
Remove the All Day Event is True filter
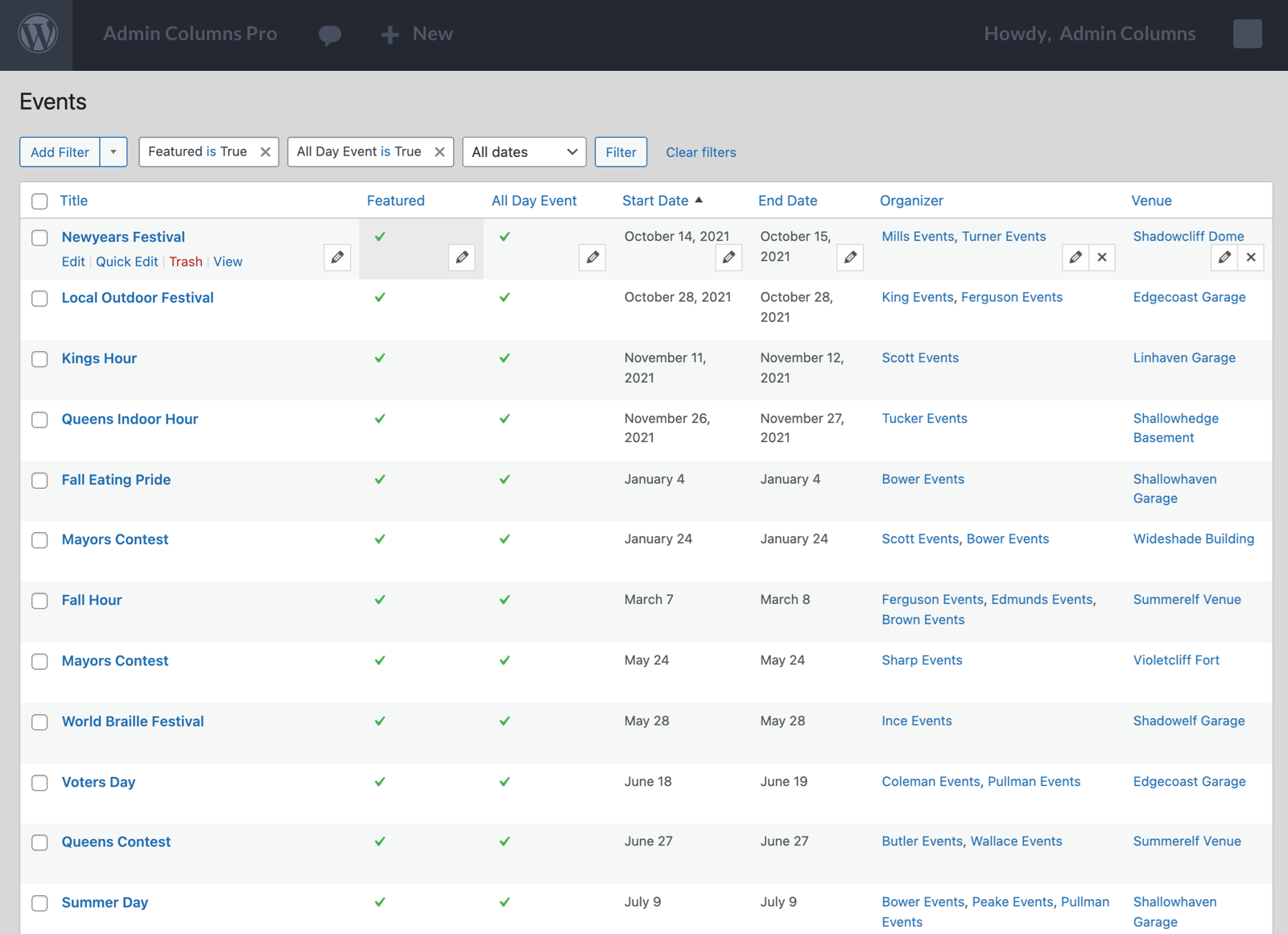(440, 152)
